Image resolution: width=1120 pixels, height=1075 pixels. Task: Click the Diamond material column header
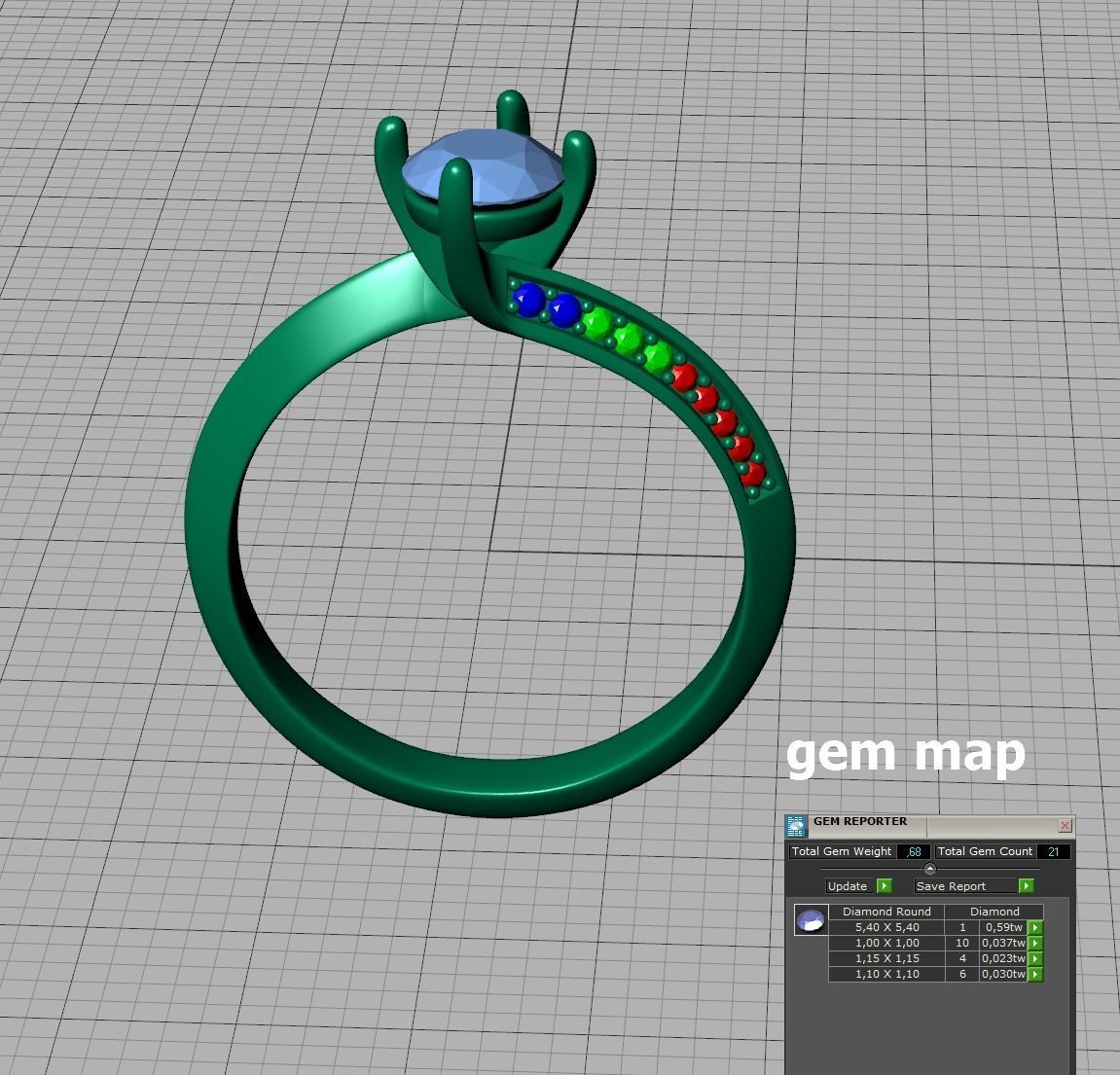[x=994, y=912]
